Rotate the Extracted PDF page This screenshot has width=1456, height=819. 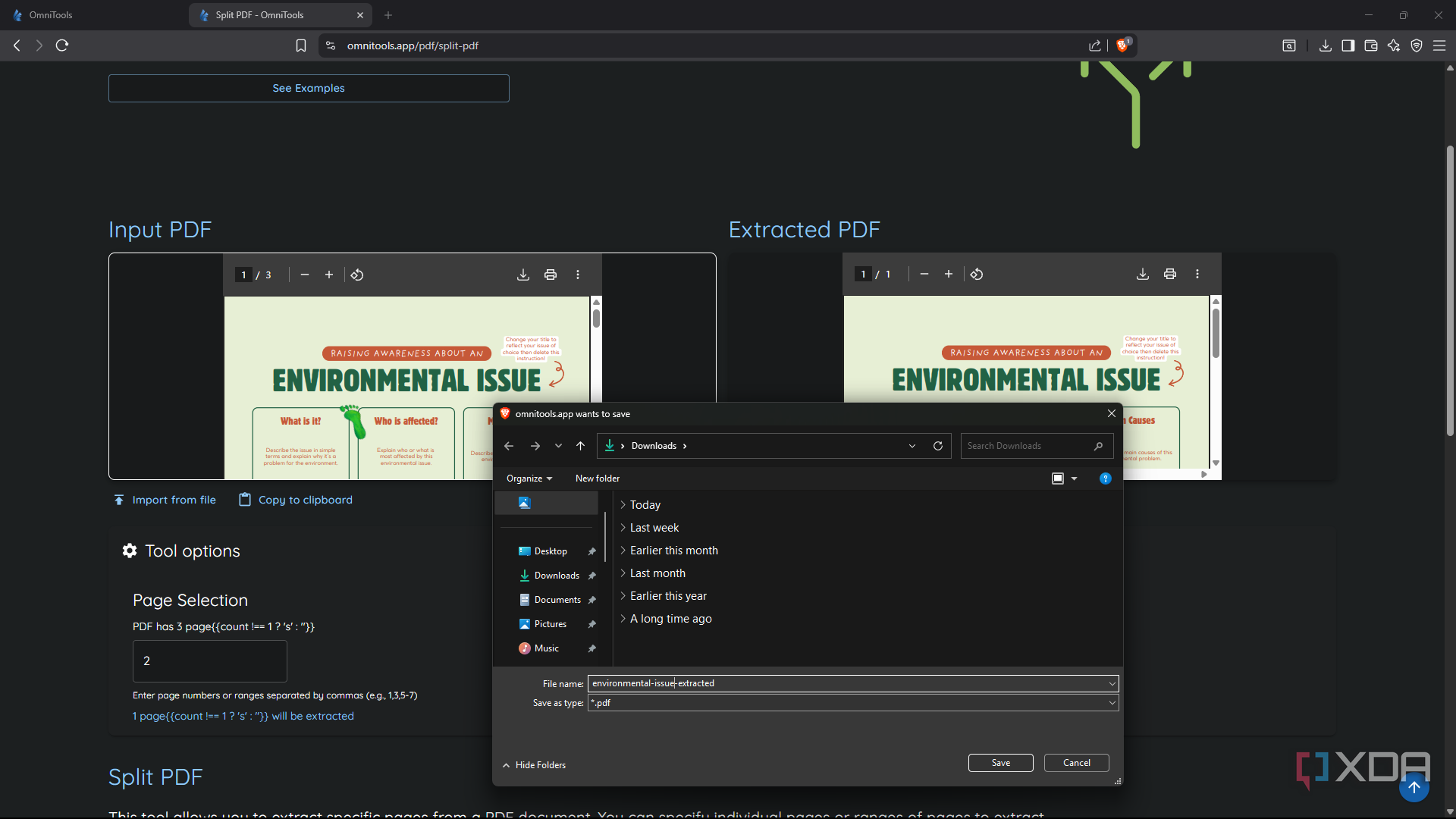coord(977,274)
